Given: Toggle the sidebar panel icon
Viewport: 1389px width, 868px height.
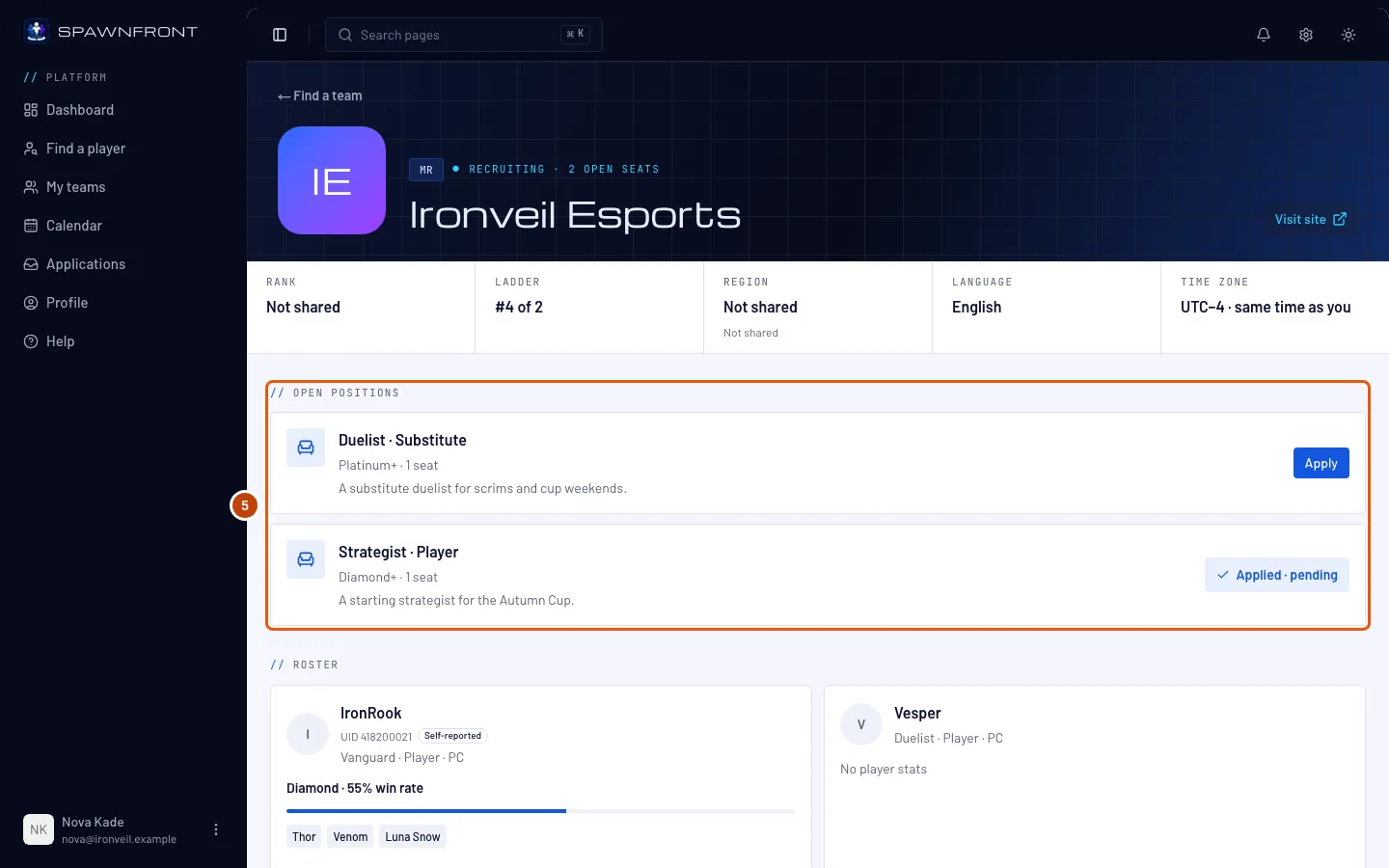Looking at the screenshot, I should tap(280, 35).
